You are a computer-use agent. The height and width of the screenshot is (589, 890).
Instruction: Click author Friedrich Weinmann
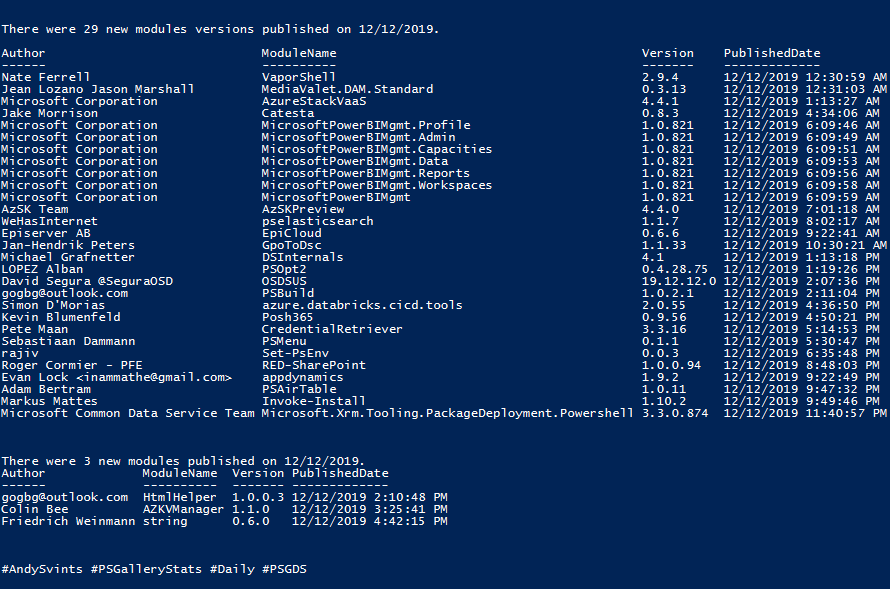coord(68,521)
